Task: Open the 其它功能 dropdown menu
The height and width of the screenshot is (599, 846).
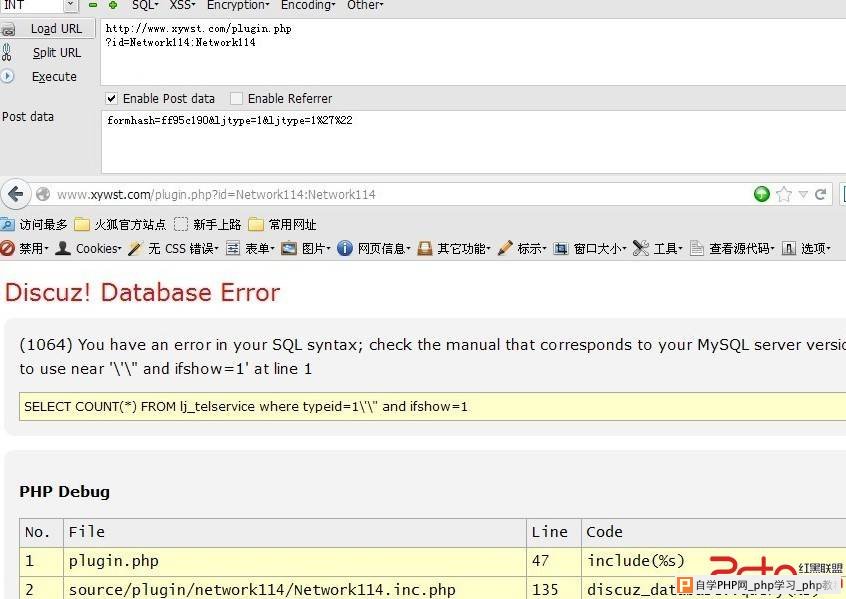Action: (464, 248)
